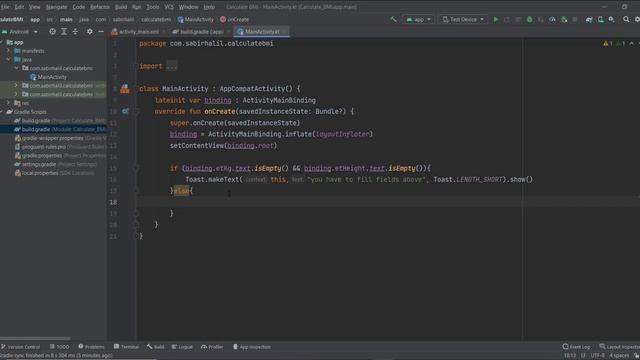Open the Refactor menu
Image resolution: width=640 pixels, height=360 pixels.
pyautogui.click(x=100, y=7)
